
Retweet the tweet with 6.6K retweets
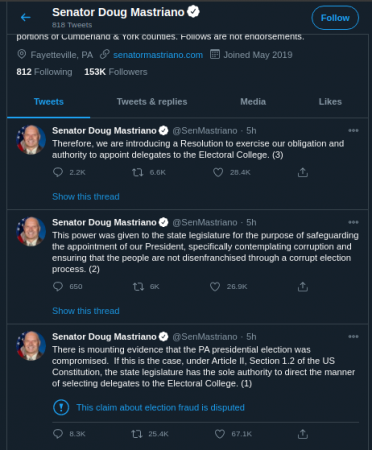[137, 172]
